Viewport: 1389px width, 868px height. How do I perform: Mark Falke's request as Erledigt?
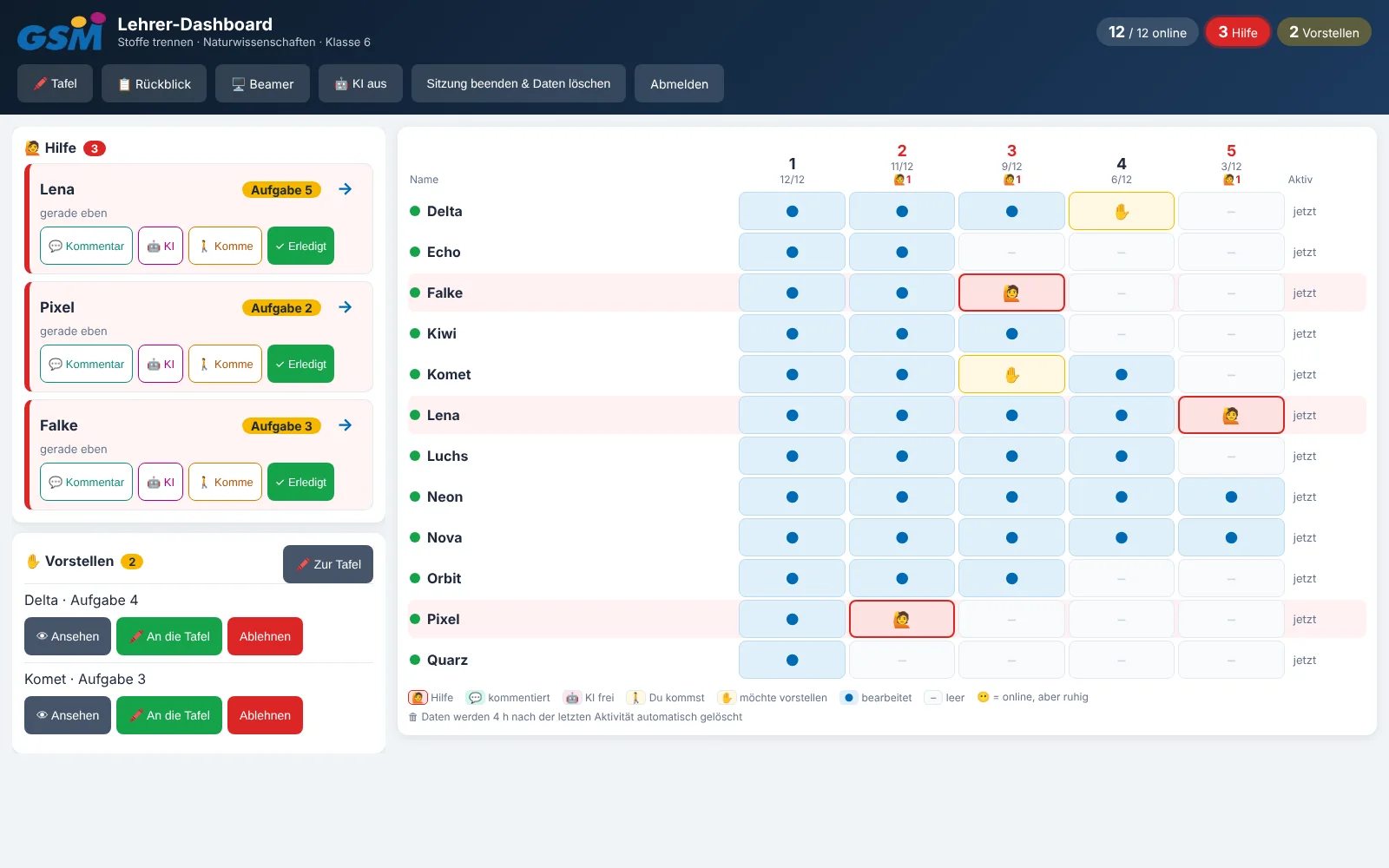click(x=300, y=482)
